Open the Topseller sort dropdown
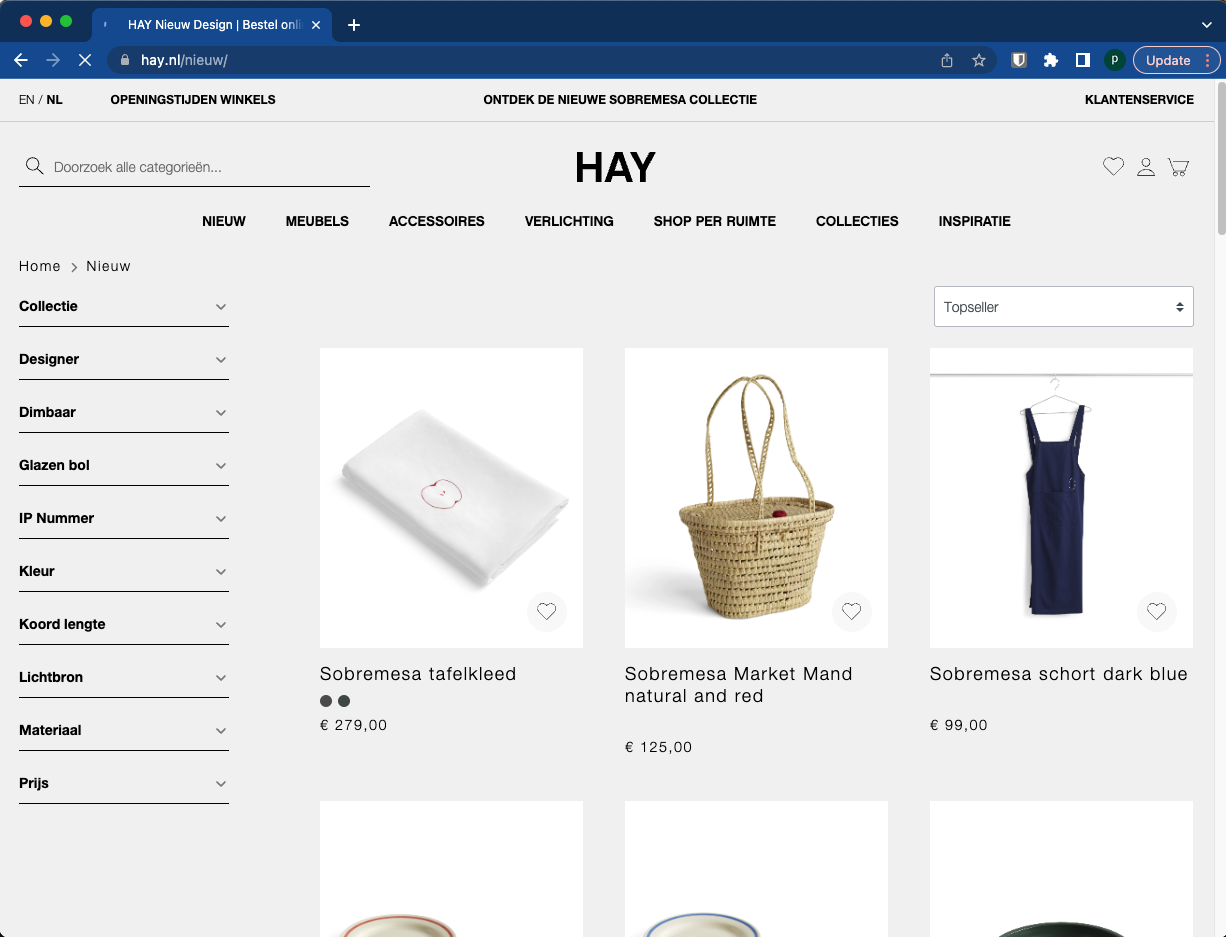This screenshot has height=937, width=1226. click(1063, 307)
